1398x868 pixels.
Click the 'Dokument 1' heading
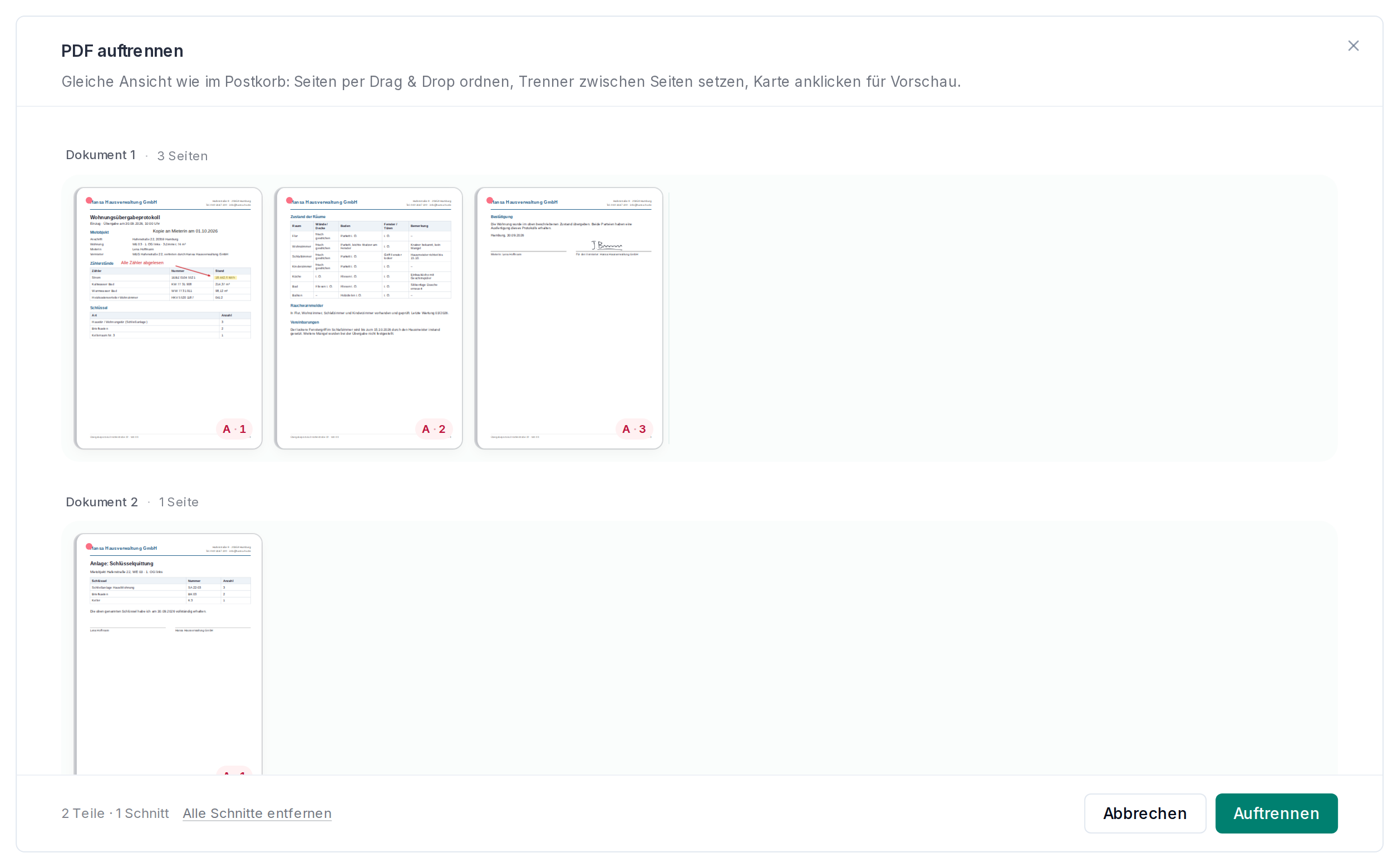(x=101, y=155)
